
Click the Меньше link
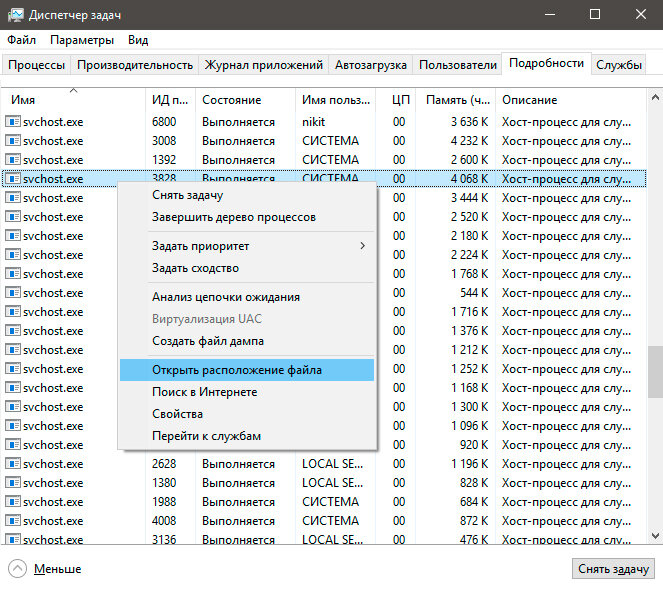click(x=58, y=569)
